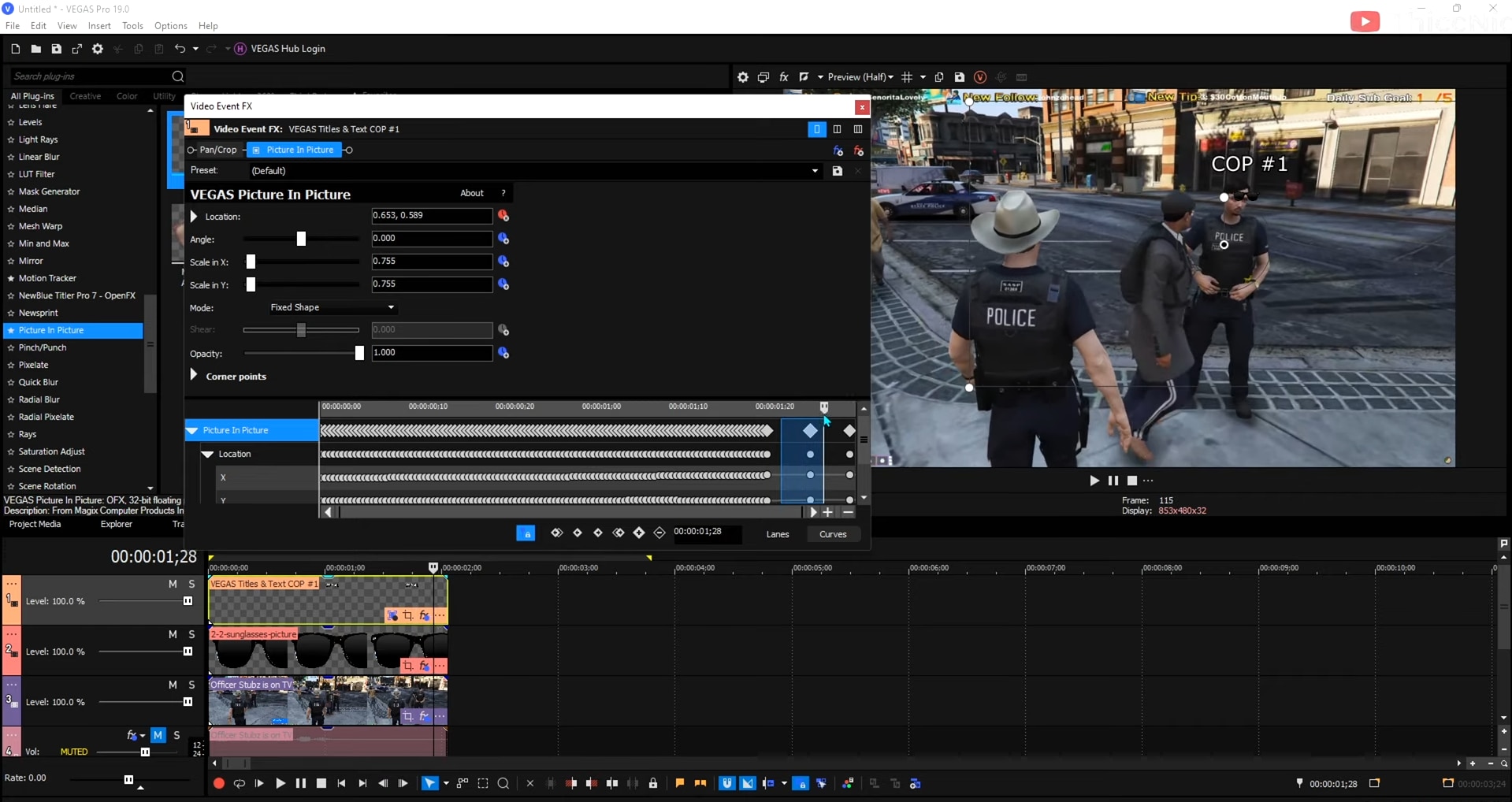Select Motion Tracker plug-in in list
Image resolution: width=1512 pixels, height=802 pixels.
point(47,278)
